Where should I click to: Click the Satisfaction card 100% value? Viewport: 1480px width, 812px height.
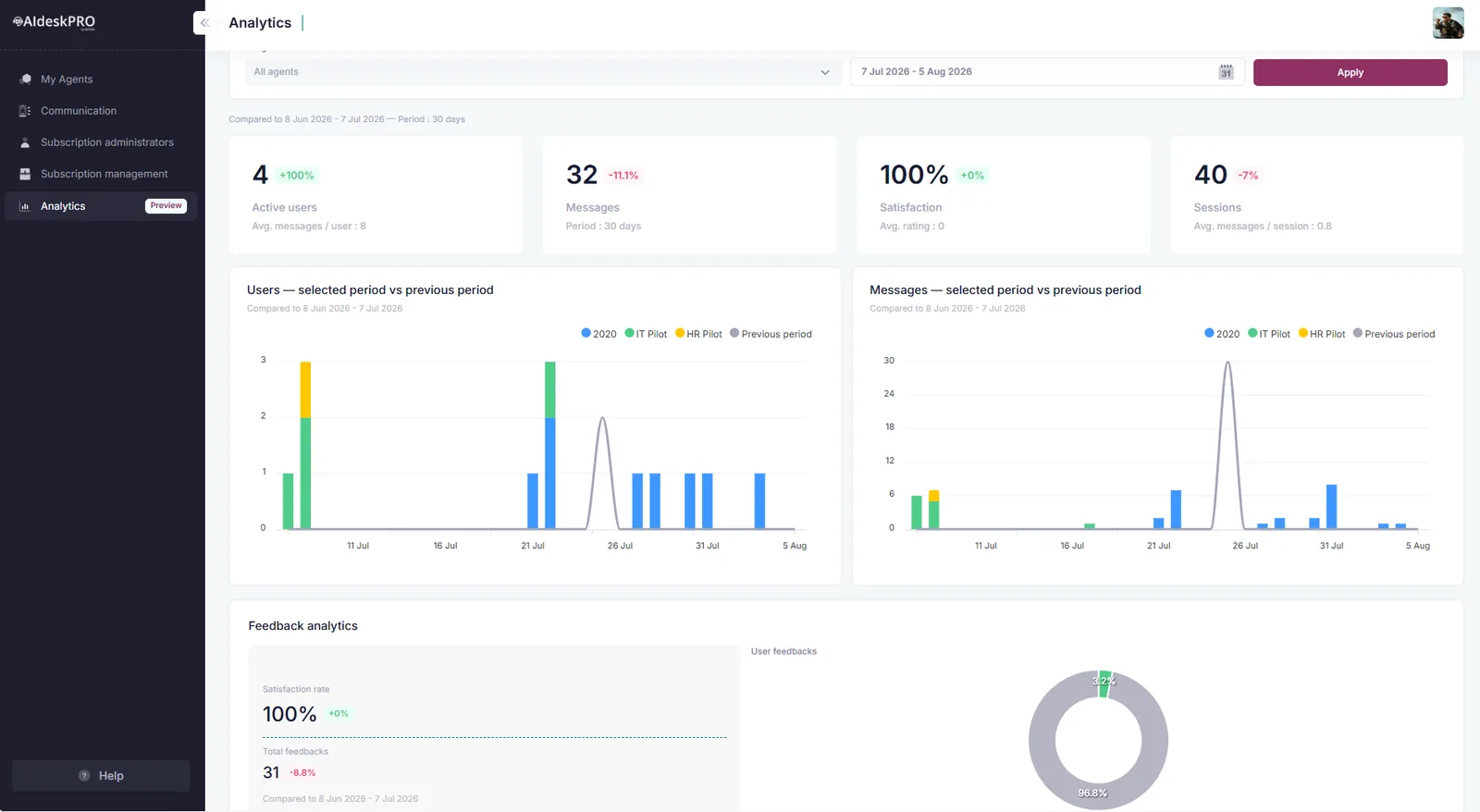point(914,175)
